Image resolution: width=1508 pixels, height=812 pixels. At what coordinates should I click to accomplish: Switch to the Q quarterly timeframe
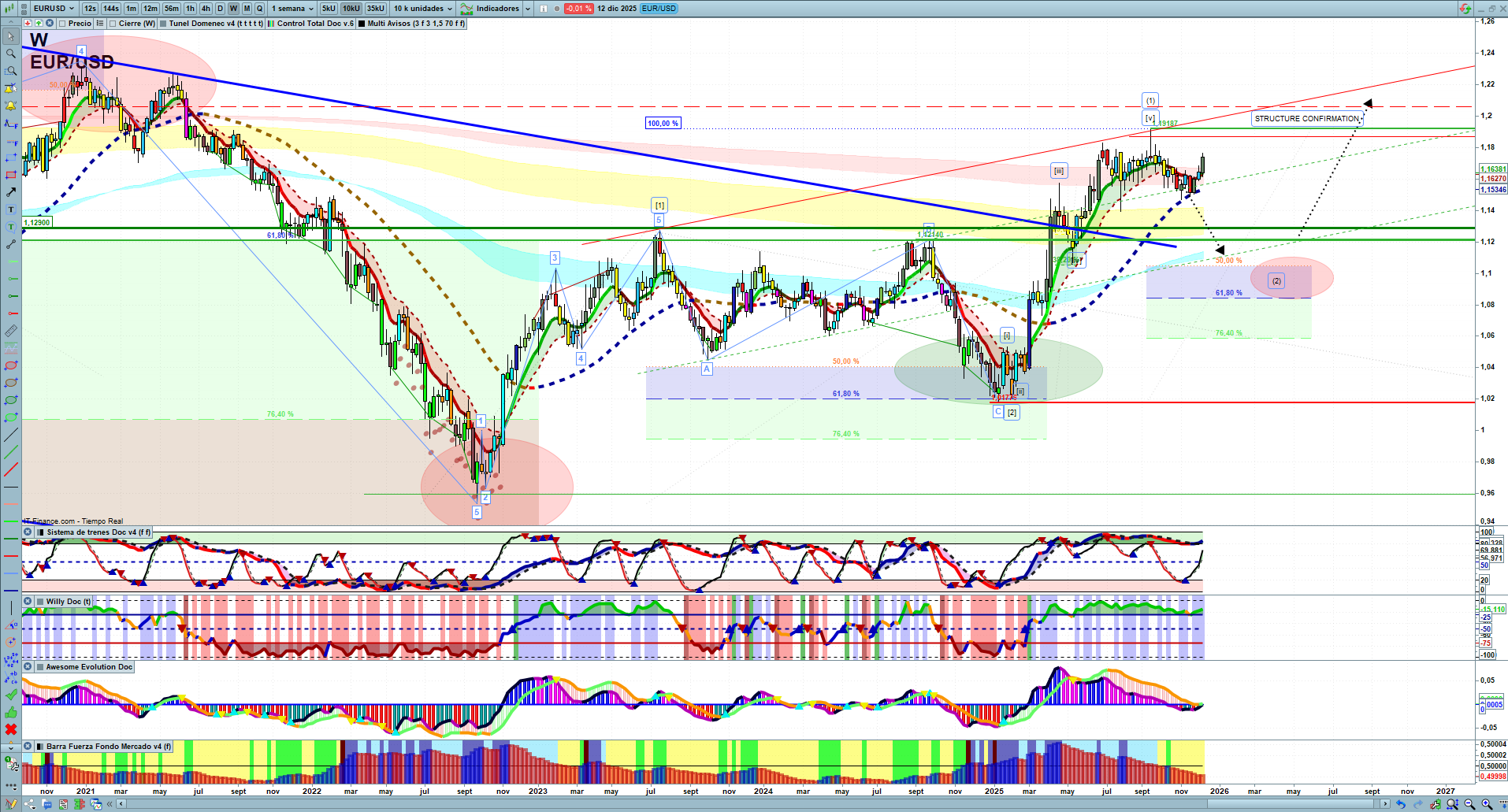259,9
